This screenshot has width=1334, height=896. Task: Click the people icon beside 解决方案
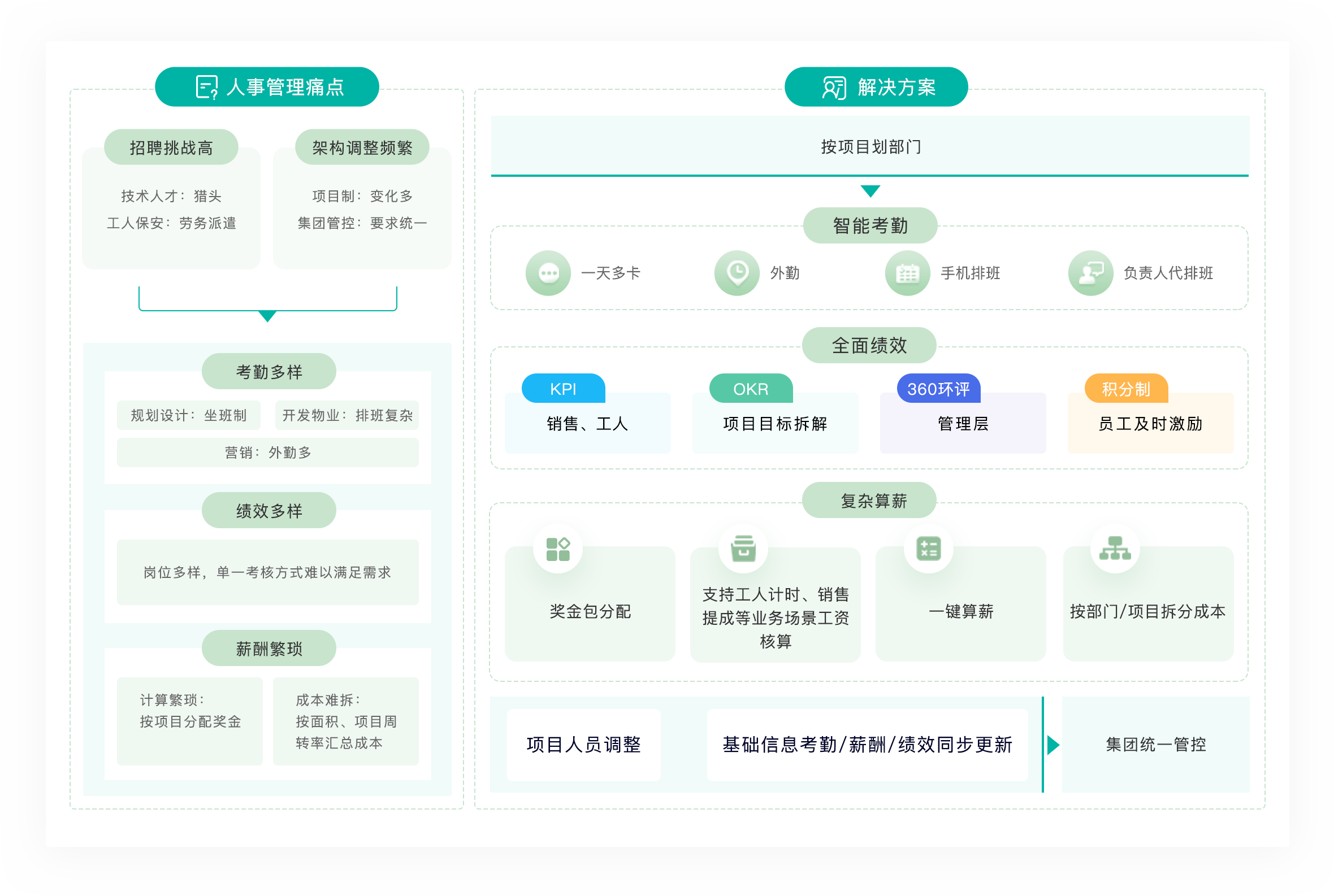coord(834,86)
